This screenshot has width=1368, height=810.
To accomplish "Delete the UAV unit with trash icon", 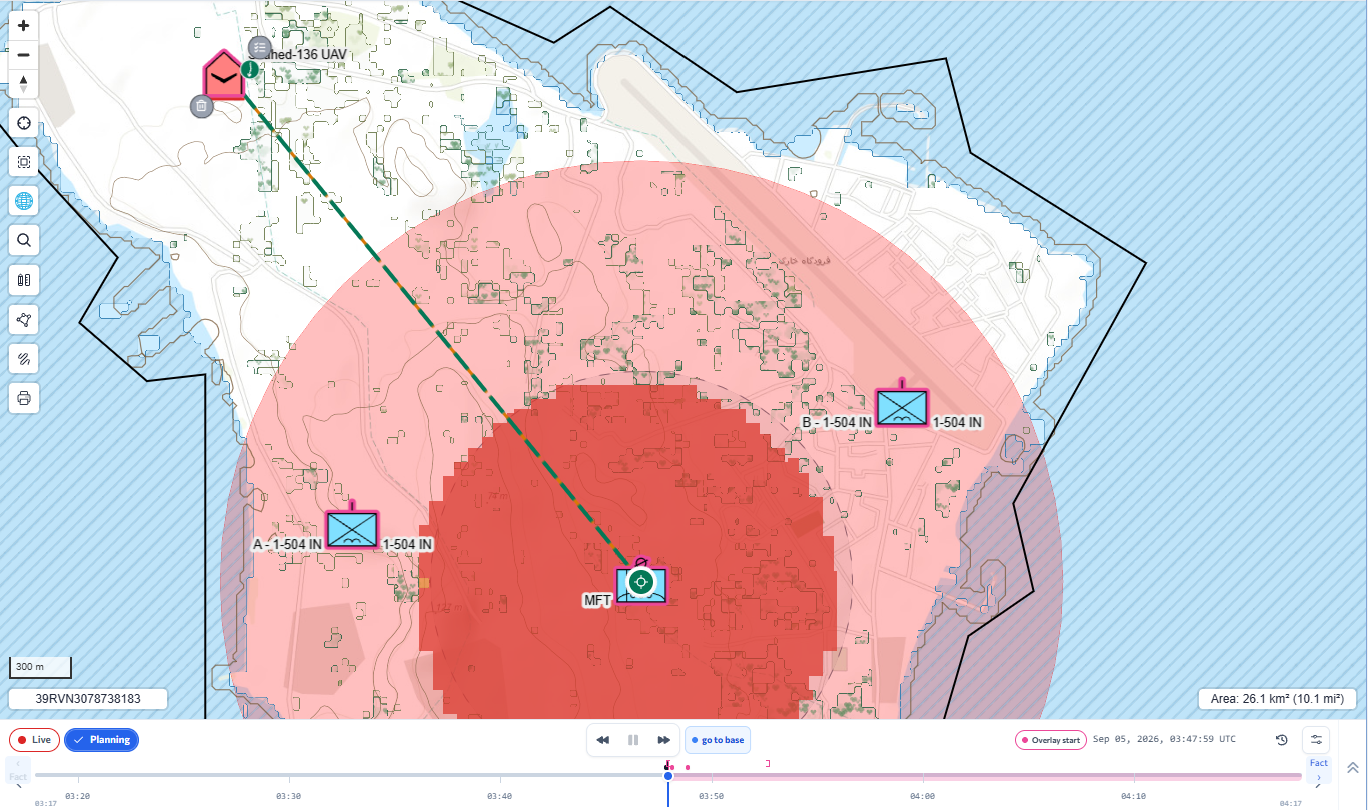I will coord(201,106).
